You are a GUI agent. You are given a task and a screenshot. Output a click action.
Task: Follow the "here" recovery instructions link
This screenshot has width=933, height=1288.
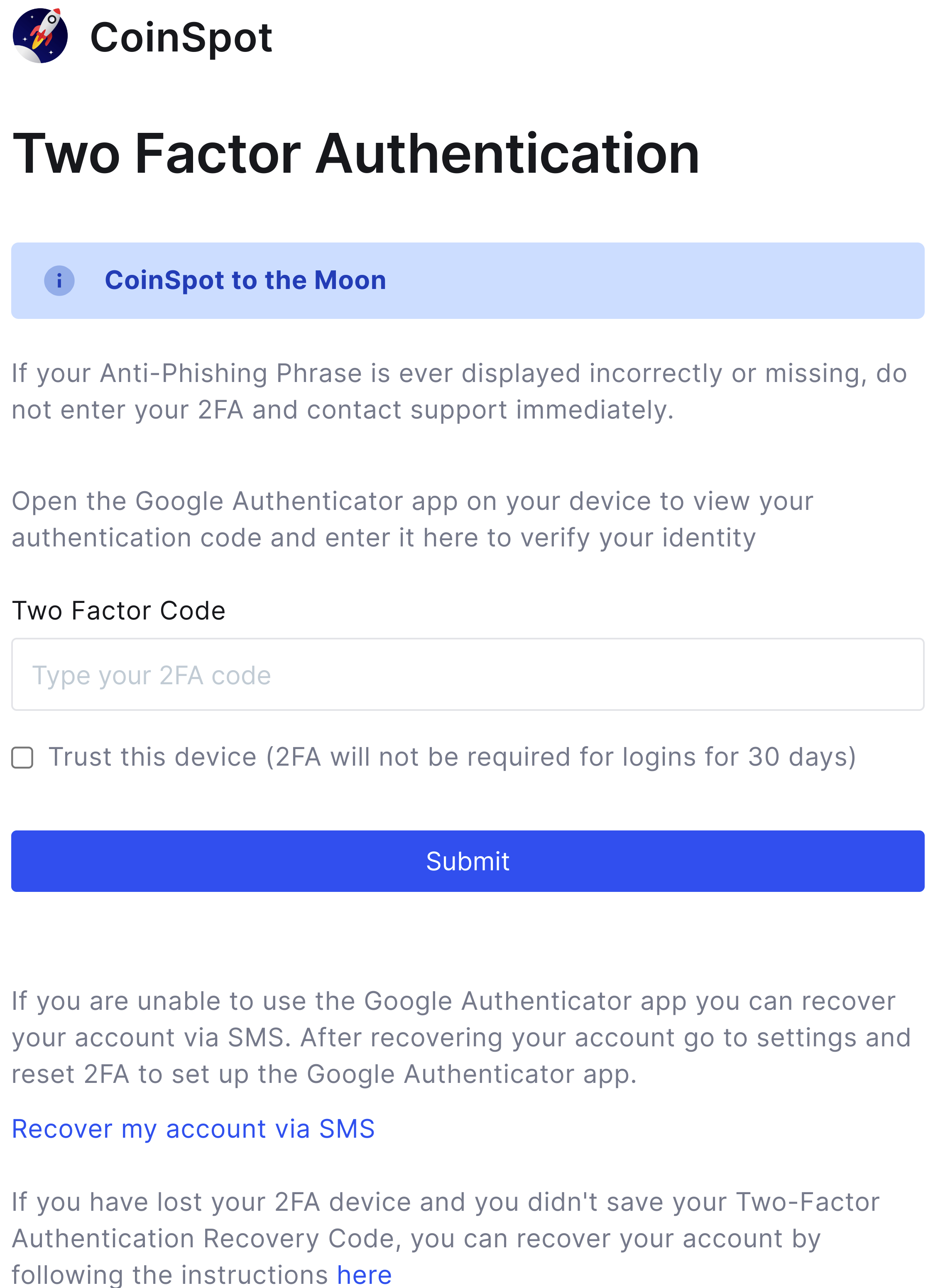(x=364, y=1274)
